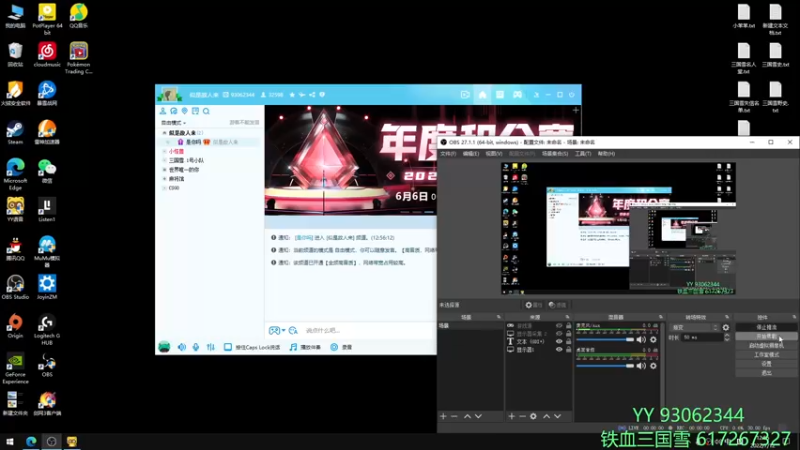Click YY channel share icon
The height and width of the screenshot is (450, 800).
coord(312,95)
